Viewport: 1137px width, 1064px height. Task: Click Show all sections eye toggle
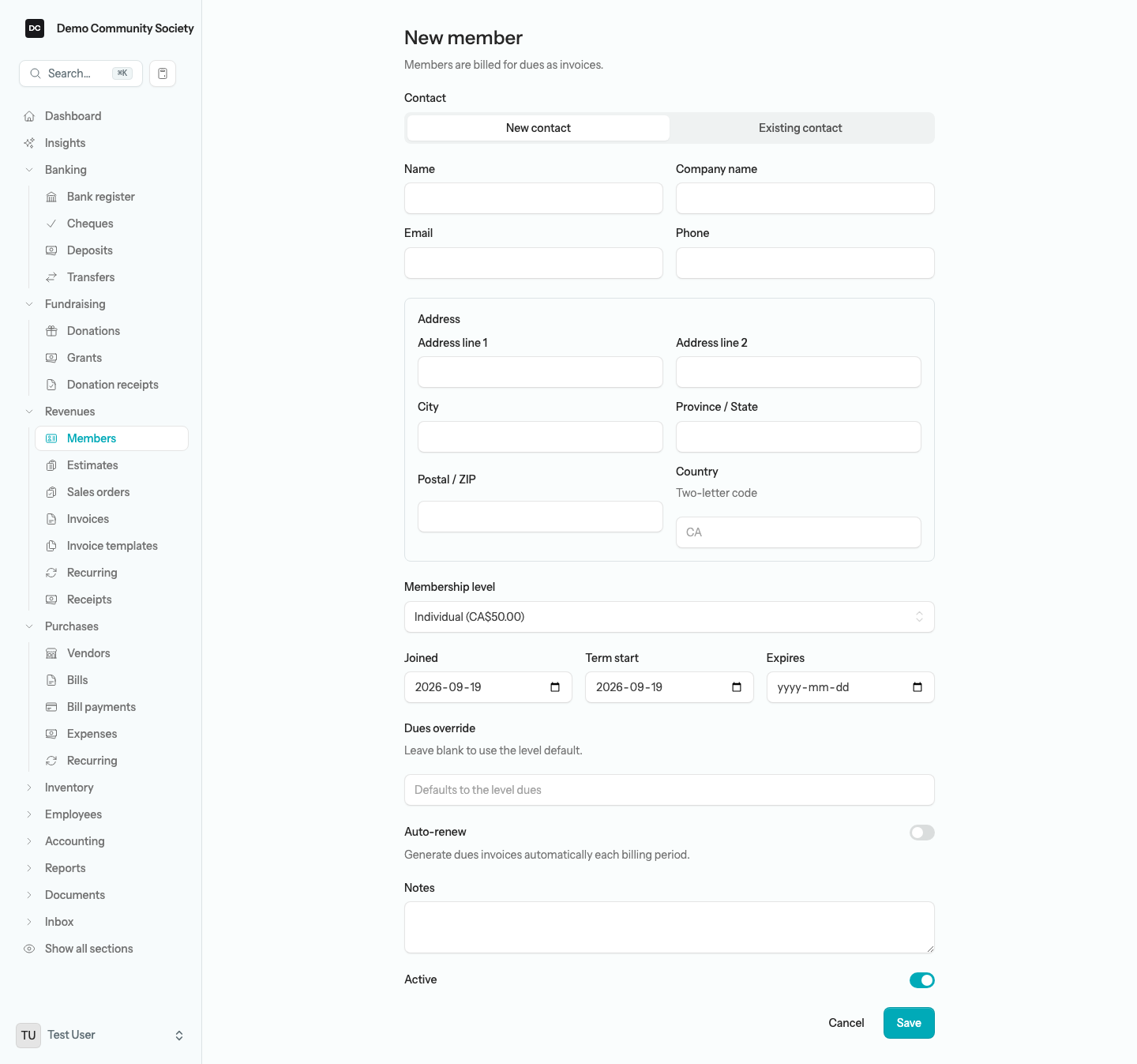(x=29, y=949)
